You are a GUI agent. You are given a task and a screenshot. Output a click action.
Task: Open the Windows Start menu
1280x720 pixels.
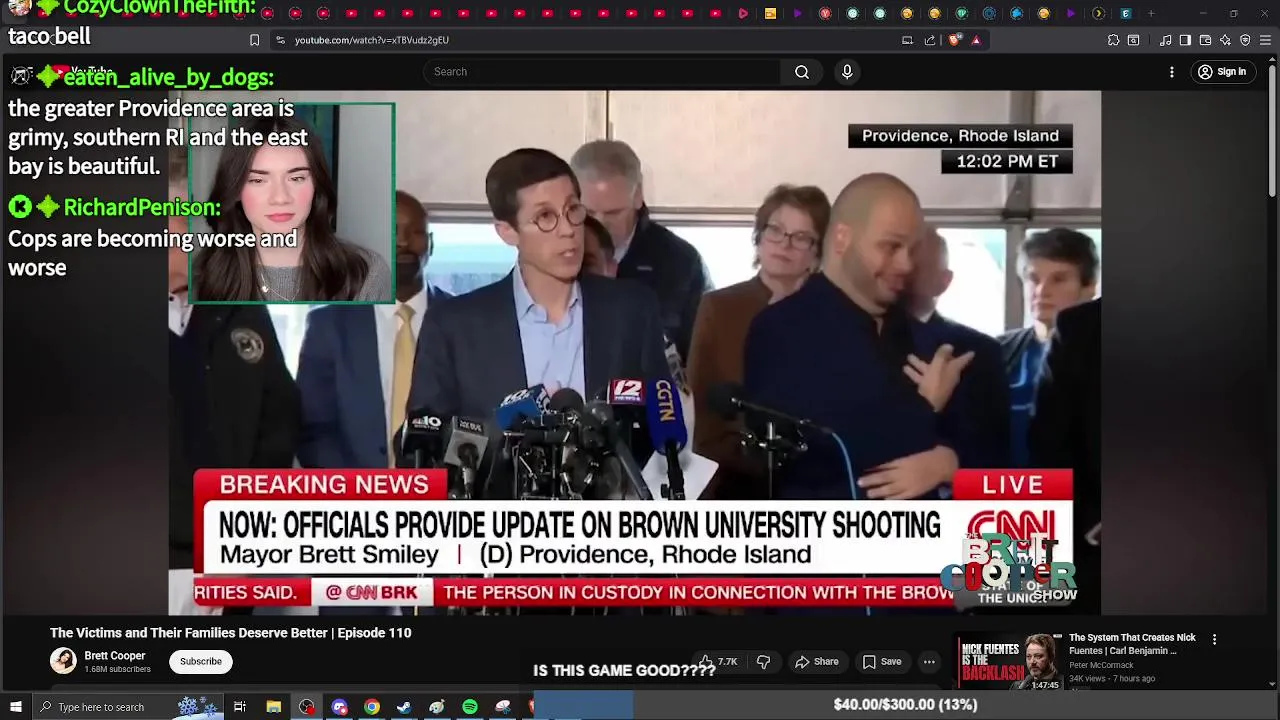coord(15,707)
